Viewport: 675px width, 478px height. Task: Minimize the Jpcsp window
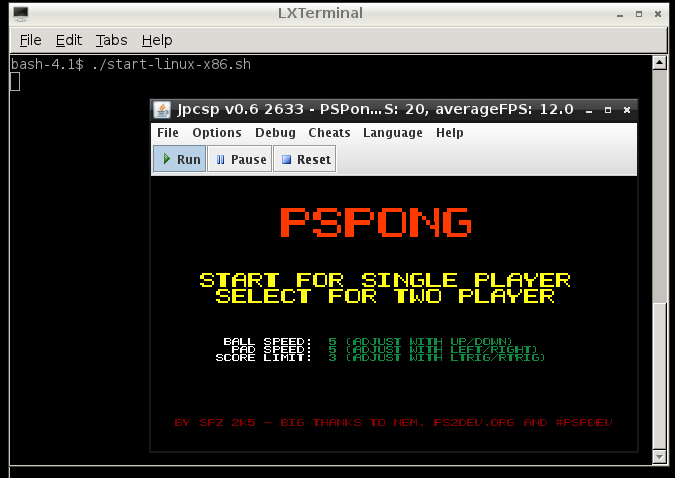[589, 110]
